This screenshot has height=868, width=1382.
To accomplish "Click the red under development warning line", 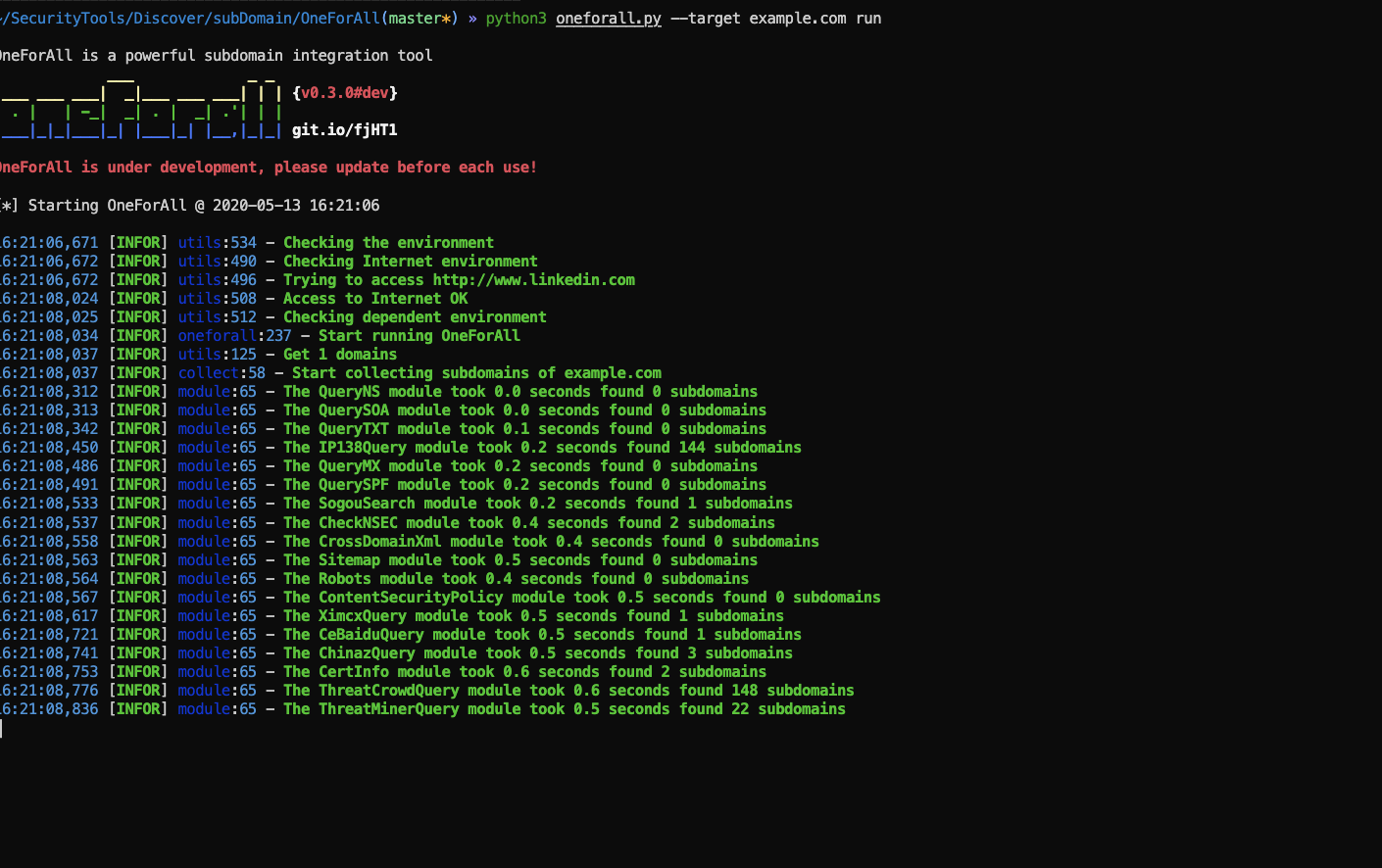I will pyautogui.click(x=269, y=168).
